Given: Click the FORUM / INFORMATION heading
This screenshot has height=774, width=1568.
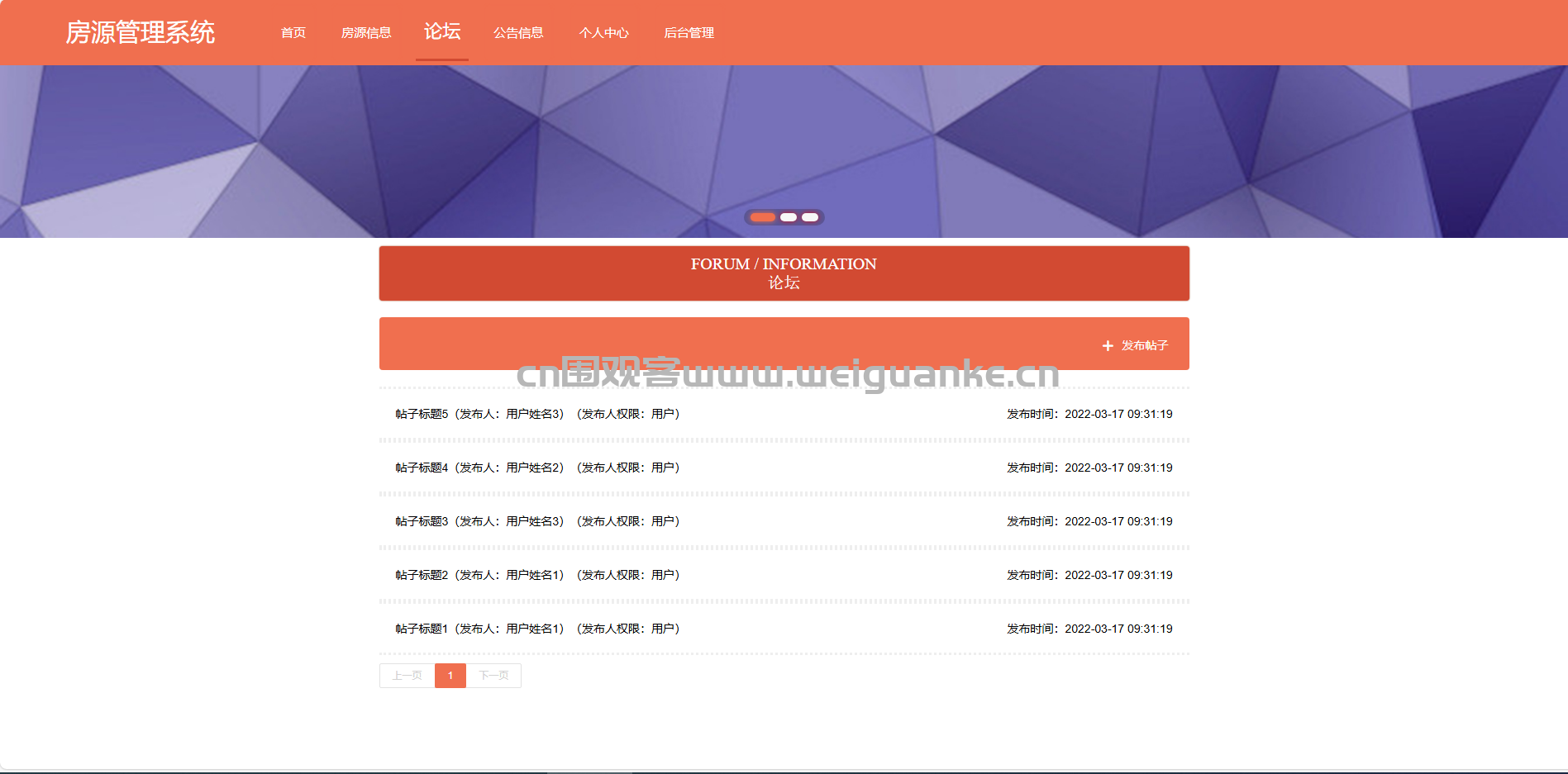Looking at the screenshot, I should 784,264.
